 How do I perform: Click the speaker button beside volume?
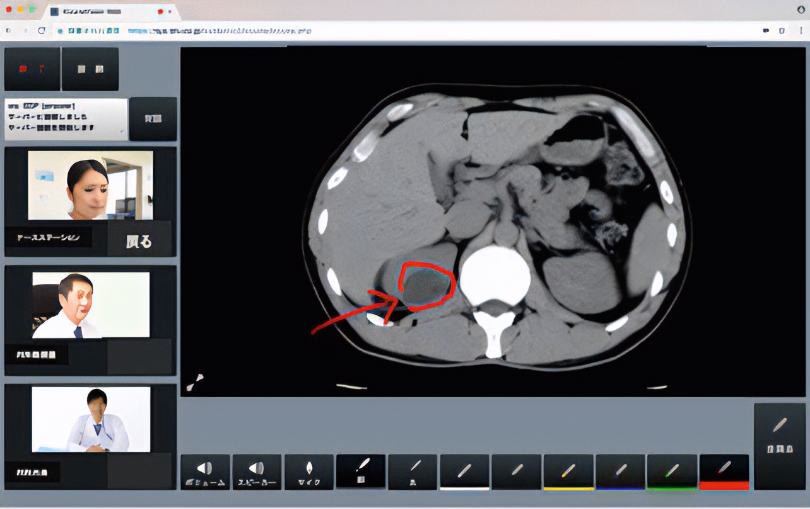(x=257, y=472)
